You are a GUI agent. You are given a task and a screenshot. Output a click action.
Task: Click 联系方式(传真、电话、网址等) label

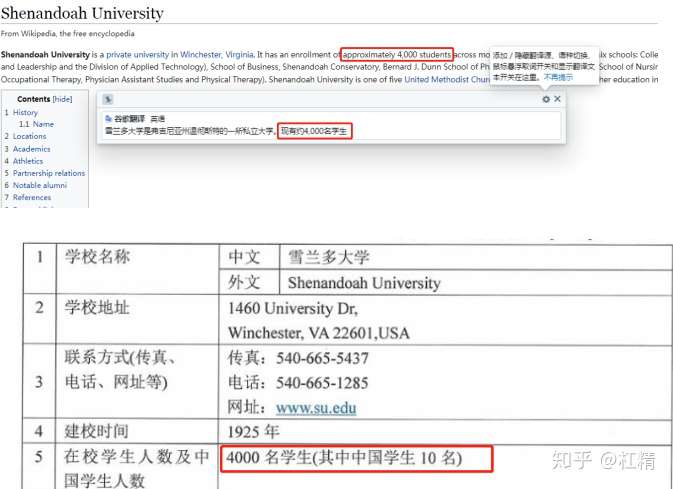[120, 369]
